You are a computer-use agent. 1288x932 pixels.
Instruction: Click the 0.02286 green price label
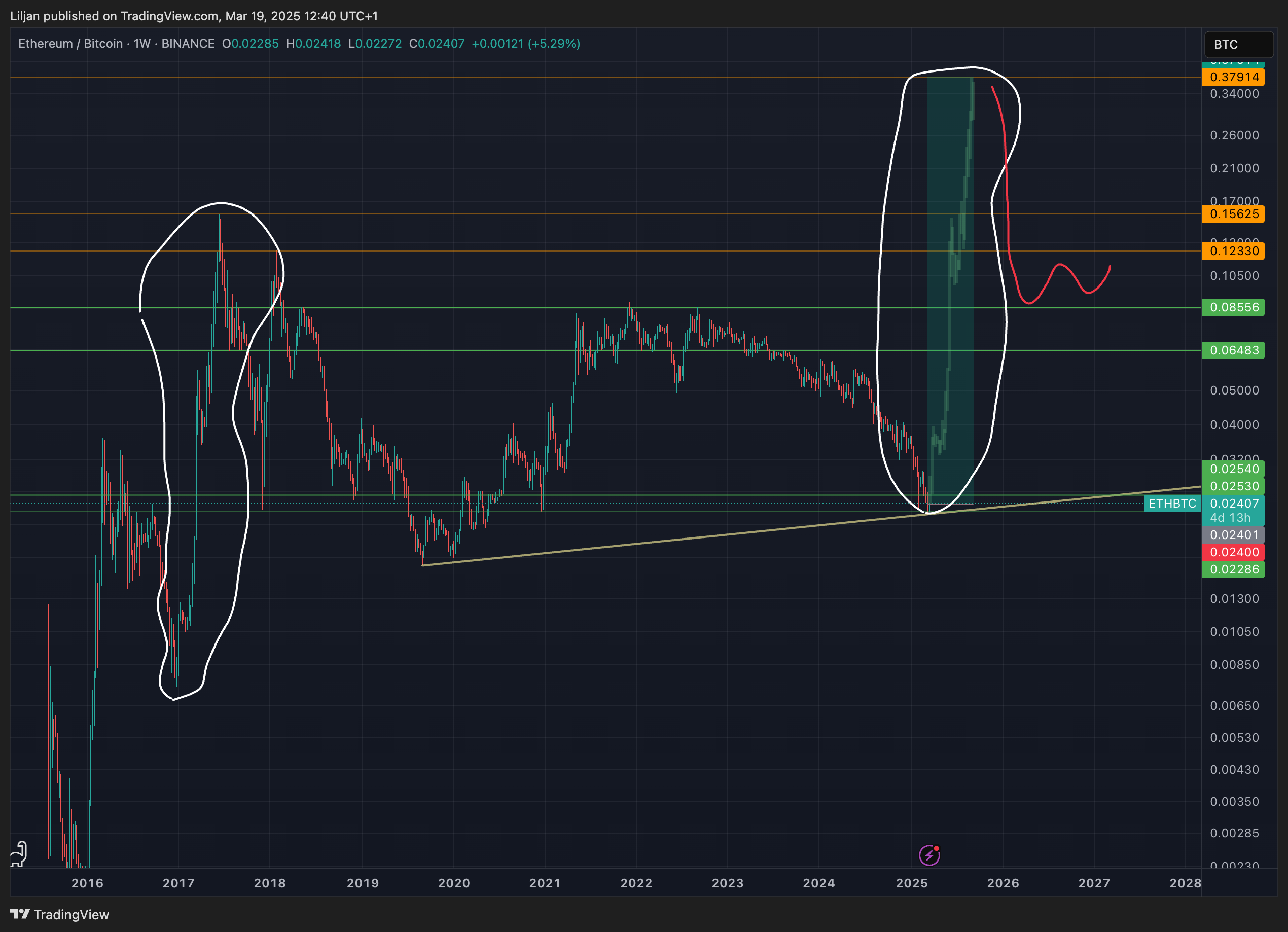pyautogui.click(x=1233, y=569)
